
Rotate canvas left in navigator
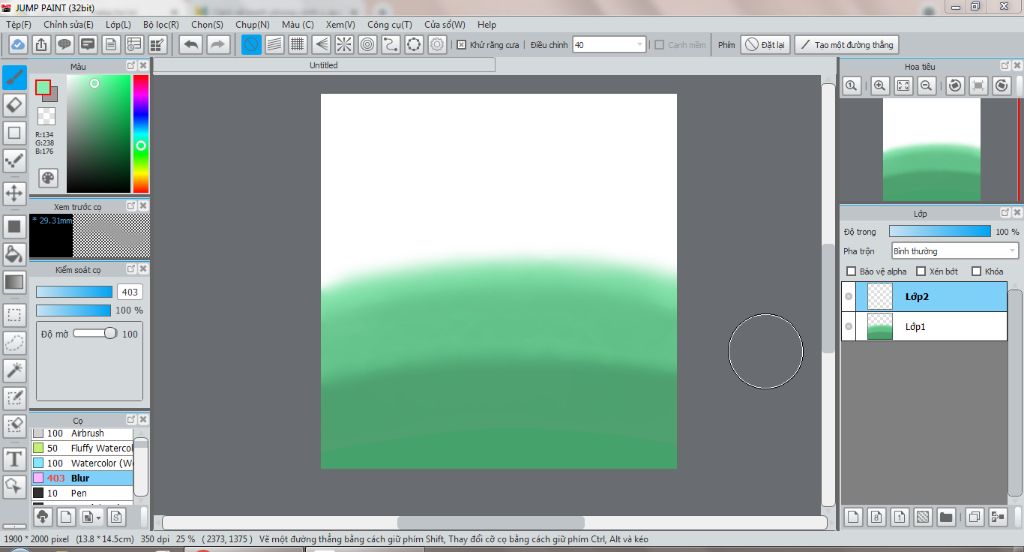(955, 86)
